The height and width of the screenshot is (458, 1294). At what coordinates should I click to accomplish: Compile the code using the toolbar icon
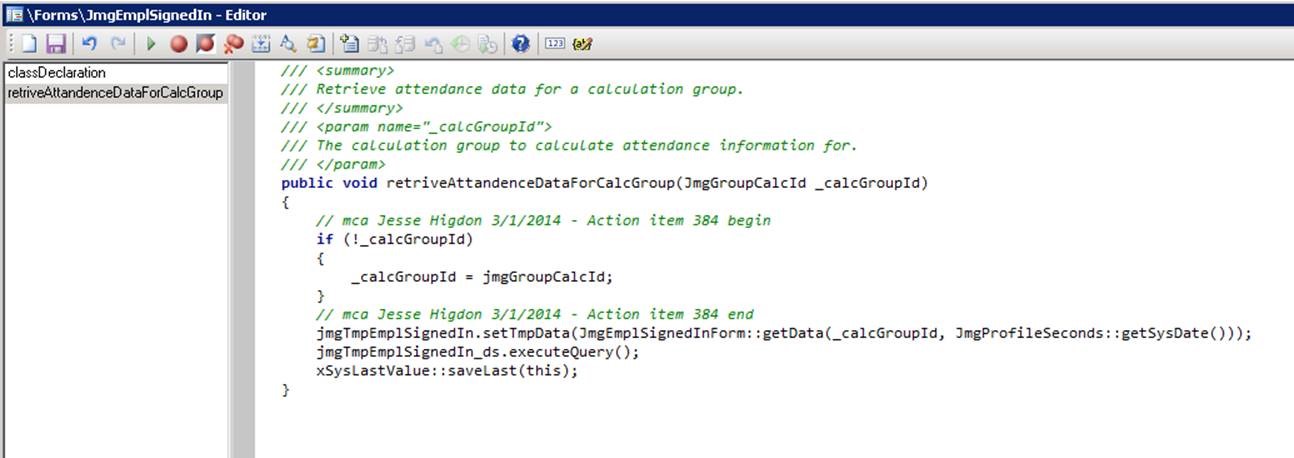click(261, 44)
